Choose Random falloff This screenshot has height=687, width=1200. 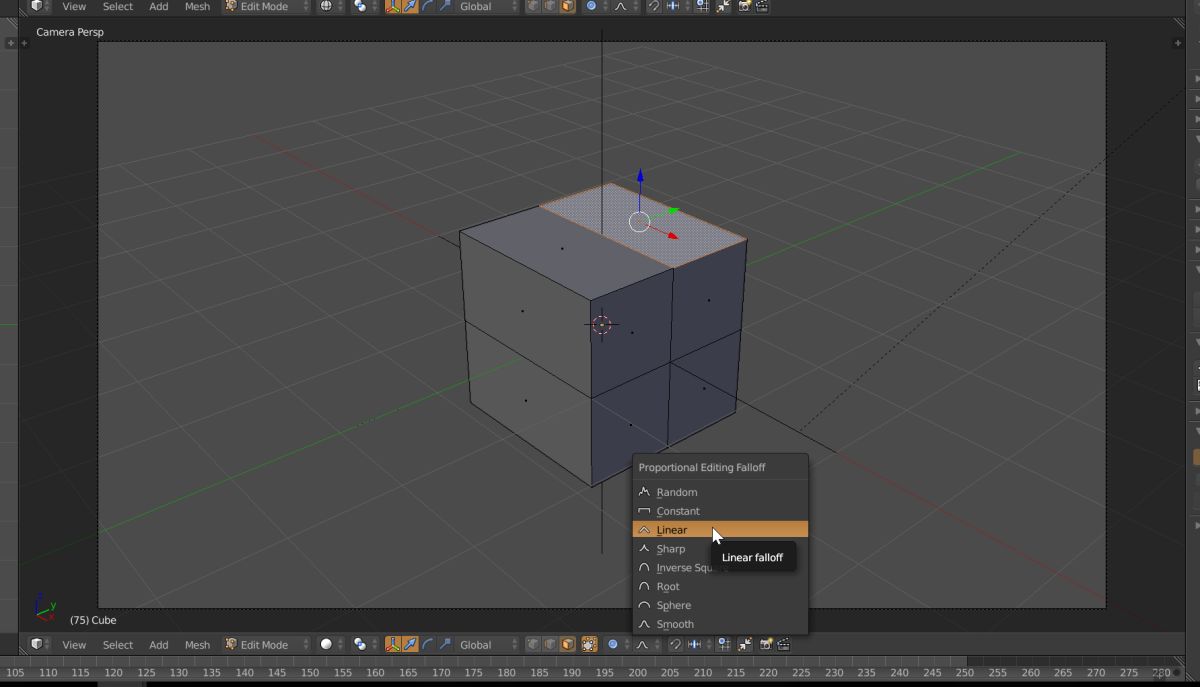(x=720, y=492)
